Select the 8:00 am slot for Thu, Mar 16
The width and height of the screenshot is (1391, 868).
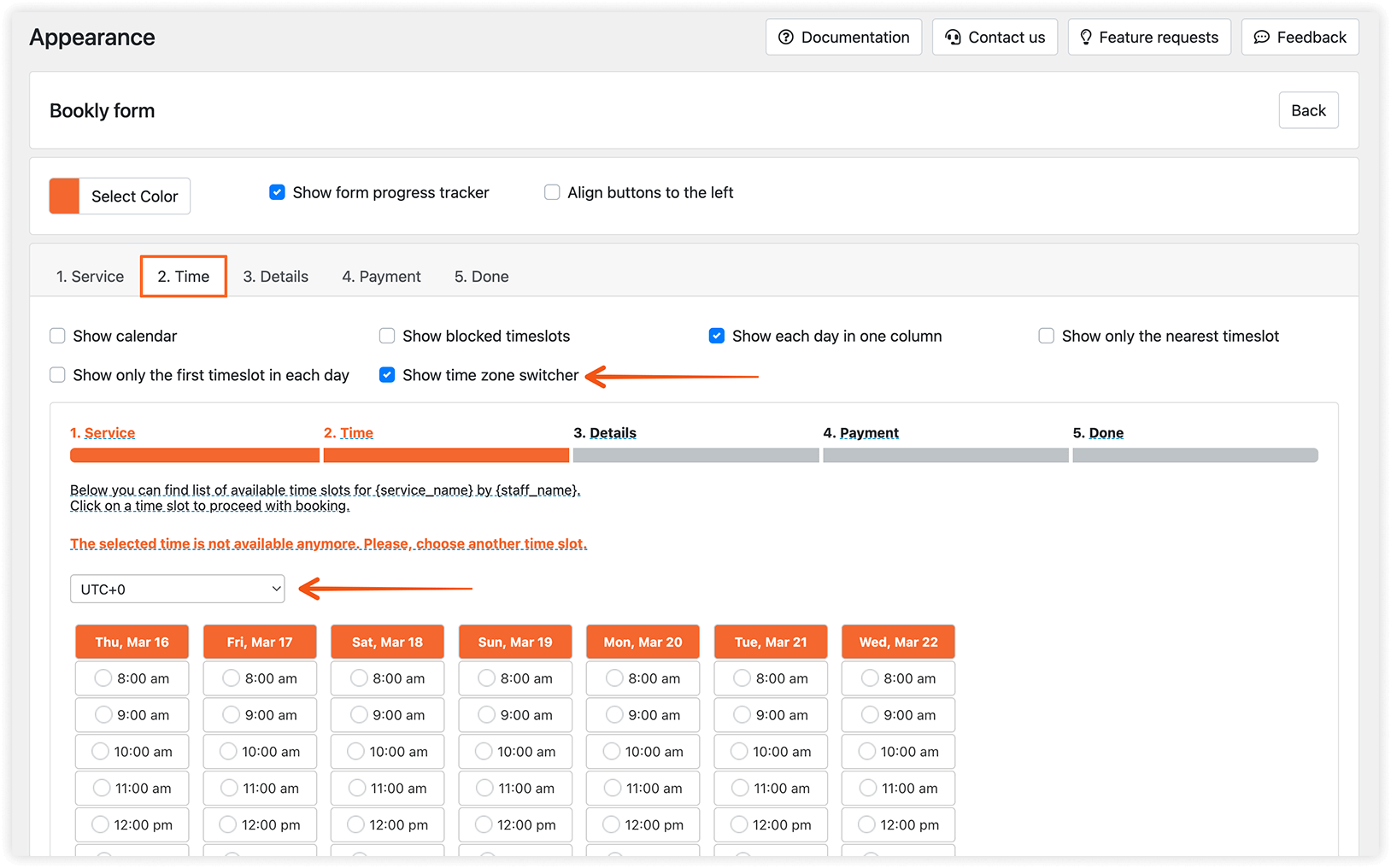[x=132, y=677]
